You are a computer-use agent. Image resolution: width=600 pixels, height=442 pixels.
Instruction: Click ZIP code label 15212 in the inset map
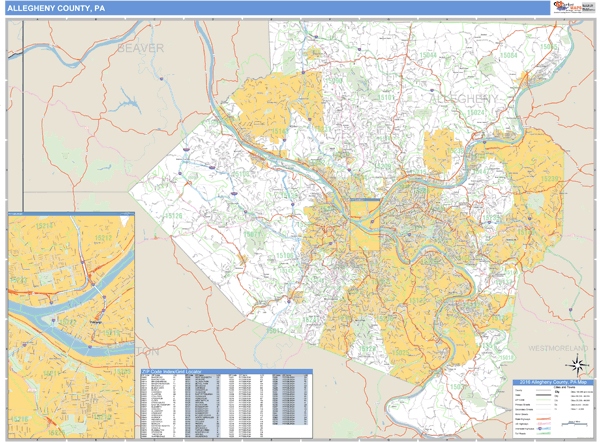(103, 238)
